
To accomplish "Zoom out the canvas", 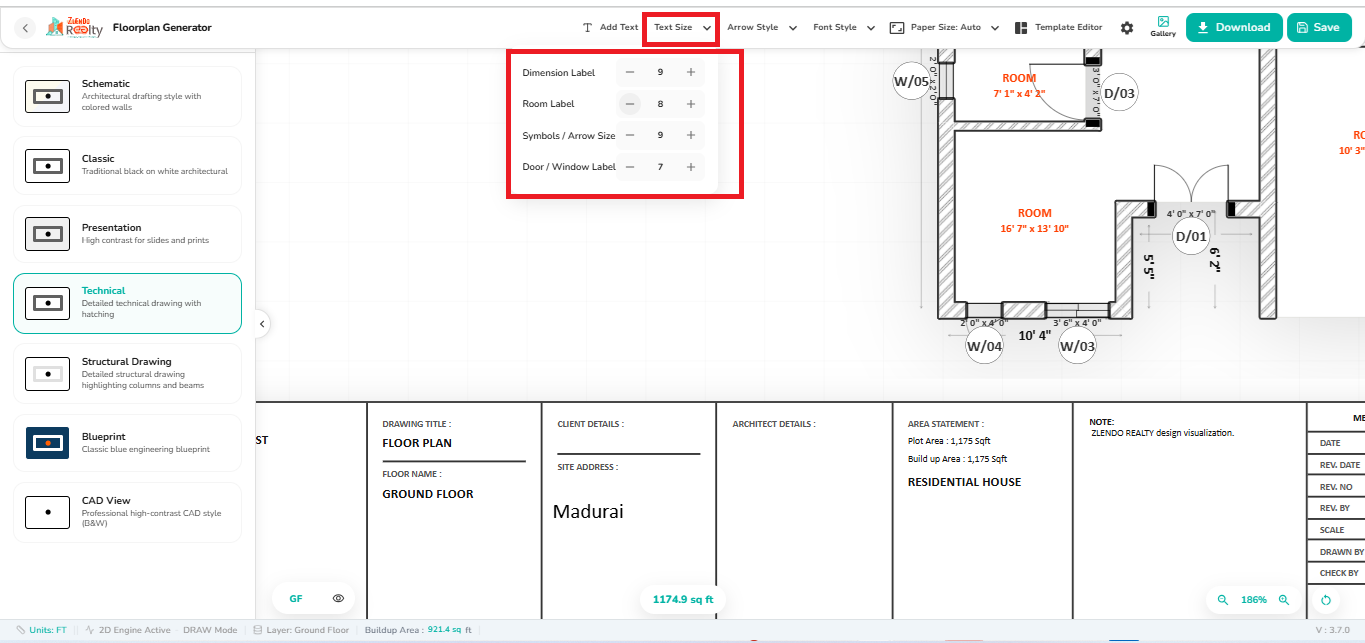I will point(1222,600).
